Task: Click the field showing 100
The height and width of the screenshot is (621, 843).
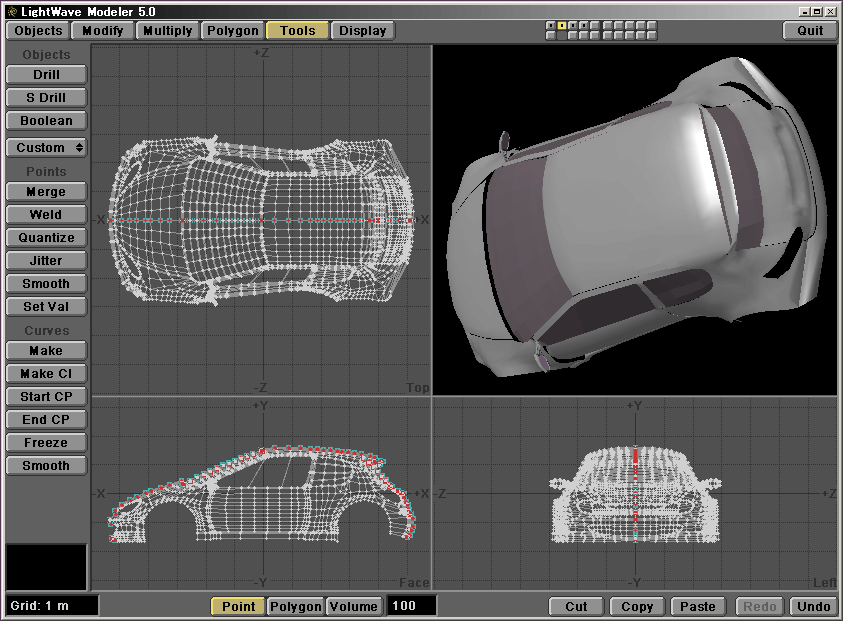Action: click(411, 606)
